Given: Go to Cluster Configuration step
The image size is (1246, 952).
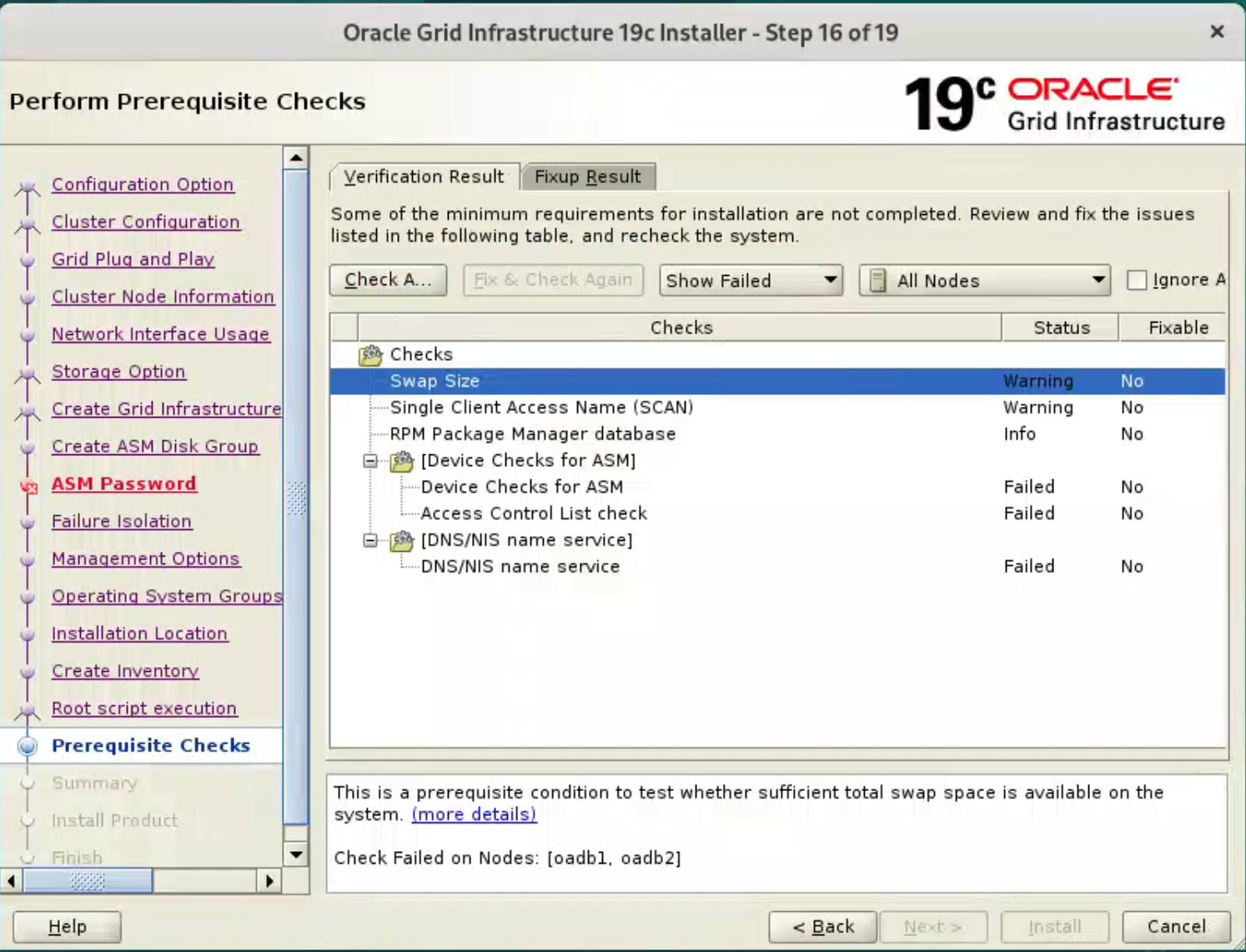Looking at the screenshot, I should click(x=146, y=222).
